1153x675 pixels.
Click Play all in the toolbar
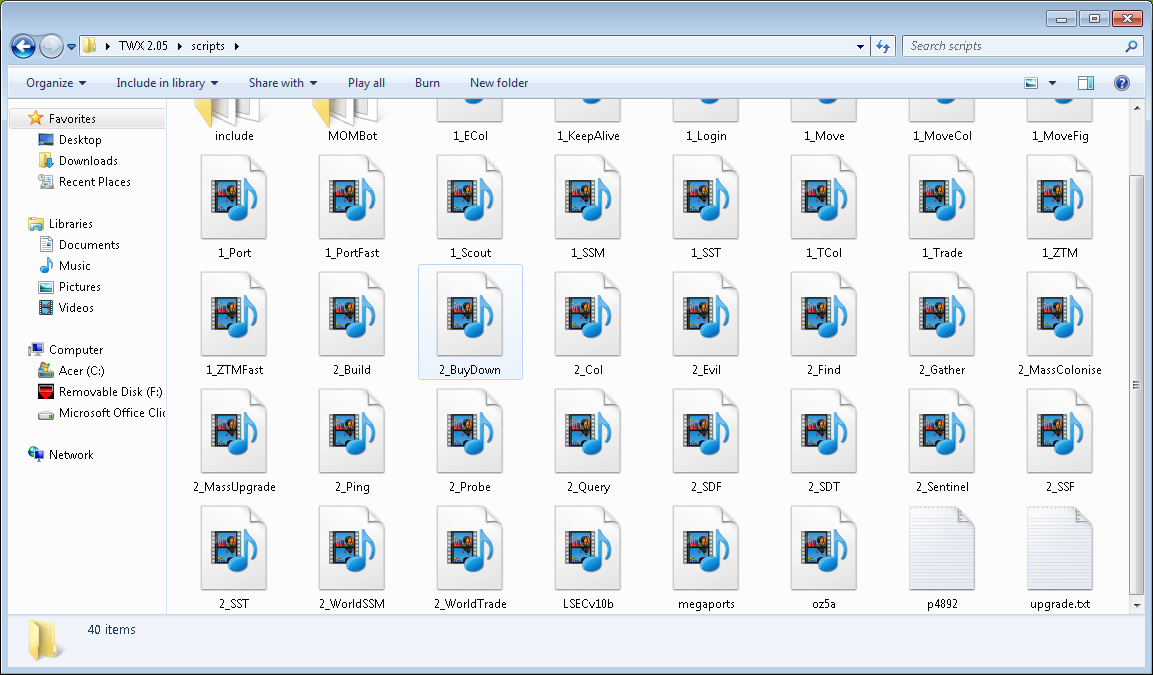pyautogui.click(x=366, y=83)
